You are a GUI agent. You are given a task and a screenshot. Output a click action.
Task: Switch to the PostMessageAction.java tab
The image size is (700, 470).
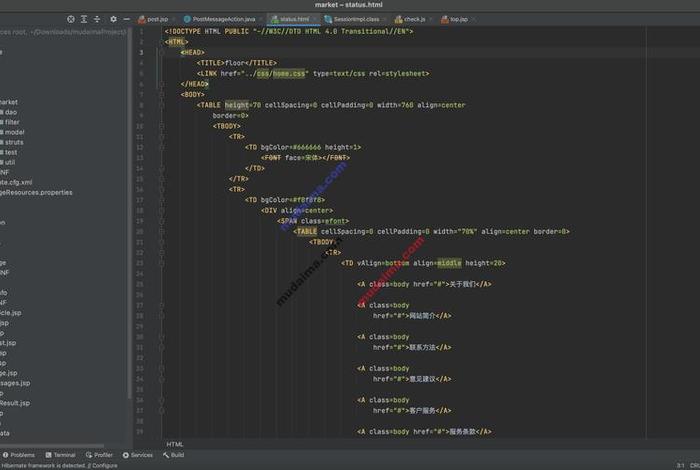pyautogui.click(x=223, y=19)
